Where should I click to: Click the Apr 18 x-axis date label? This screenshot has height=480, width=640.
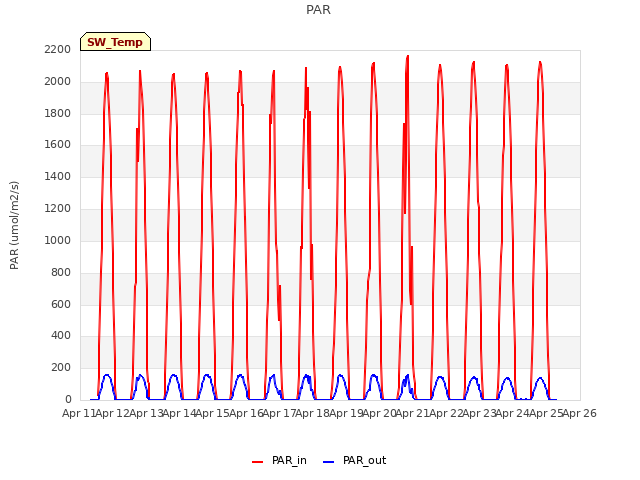pyautogui.click(x=313, y=413)
